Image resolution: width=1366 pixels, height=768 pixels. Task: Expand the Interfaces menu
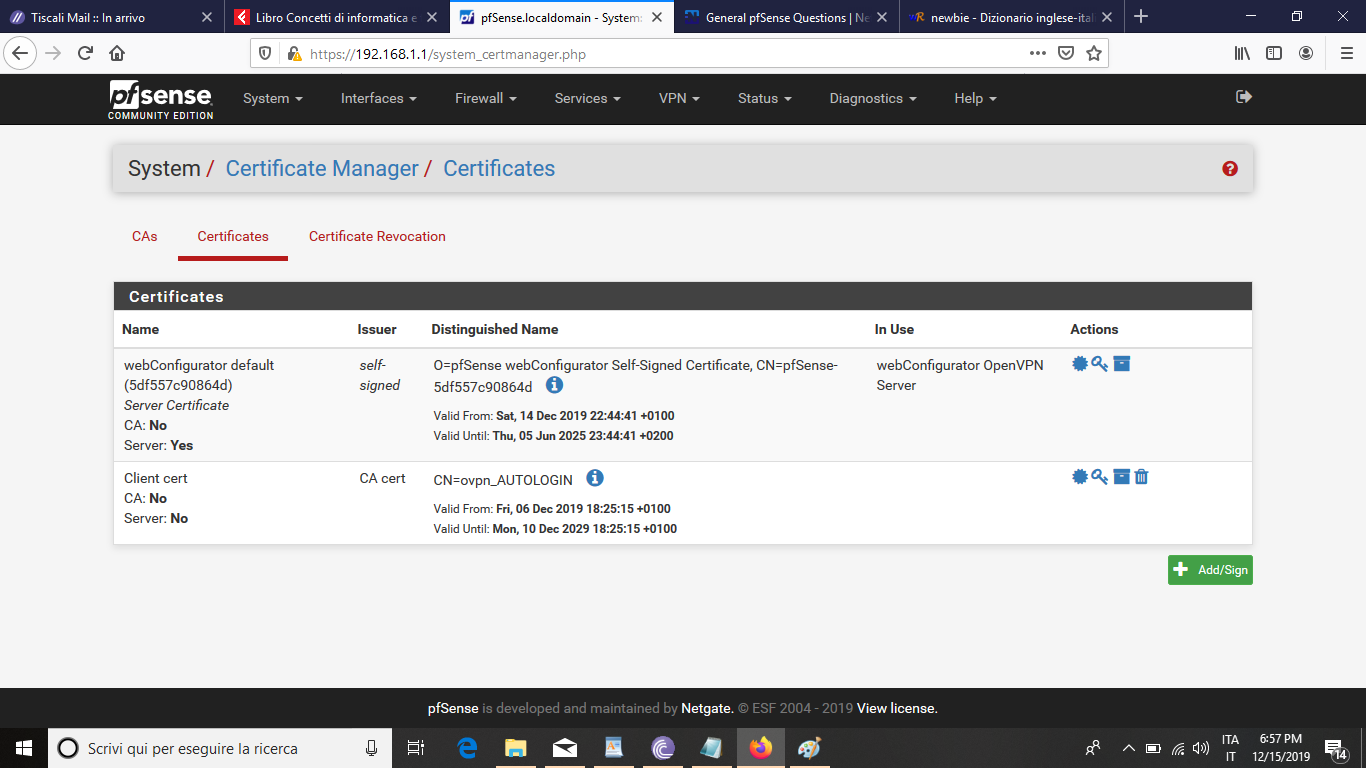pyautogui.click(x=378, y=98)
